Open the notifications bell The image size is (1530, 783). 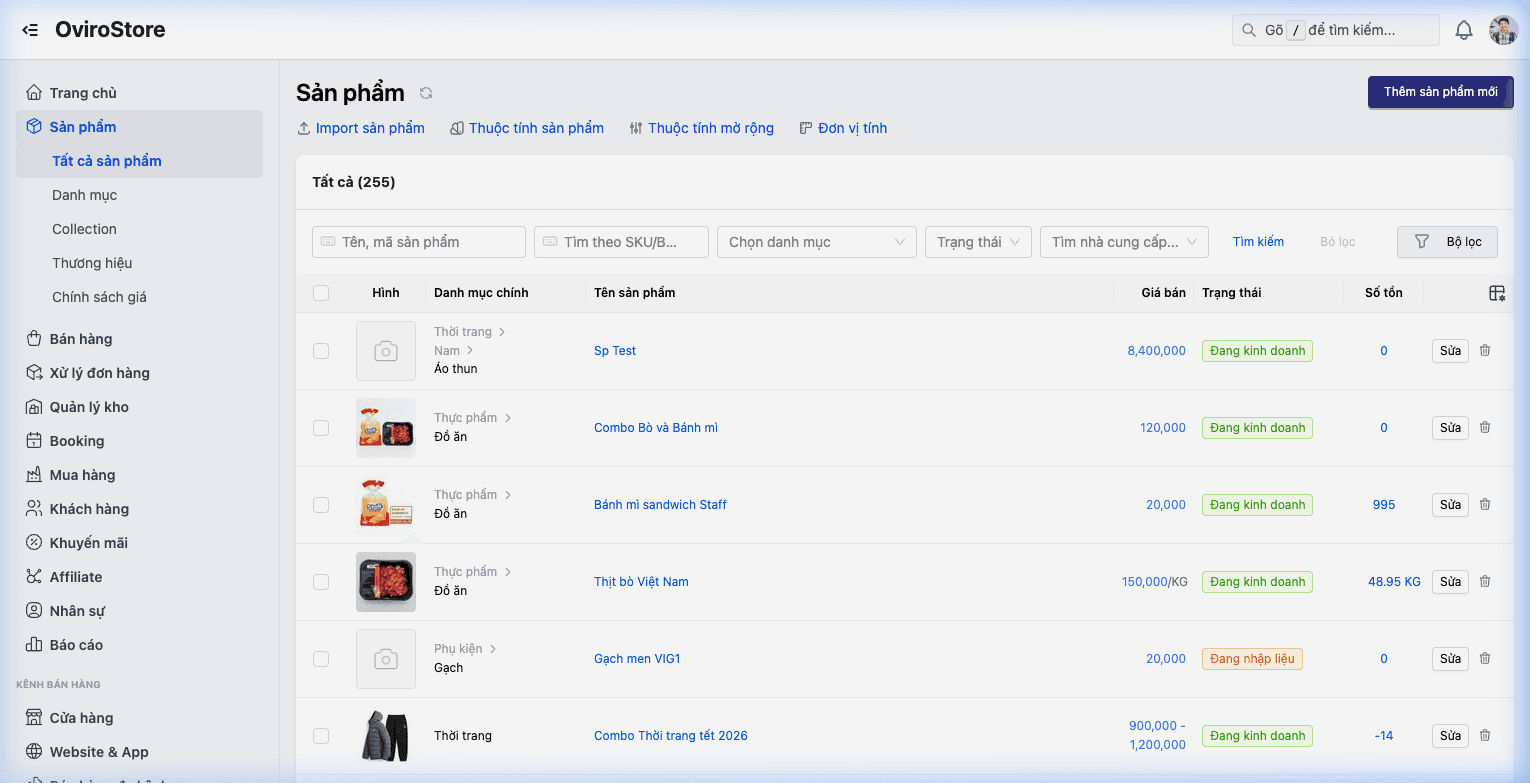(1463, 29)
